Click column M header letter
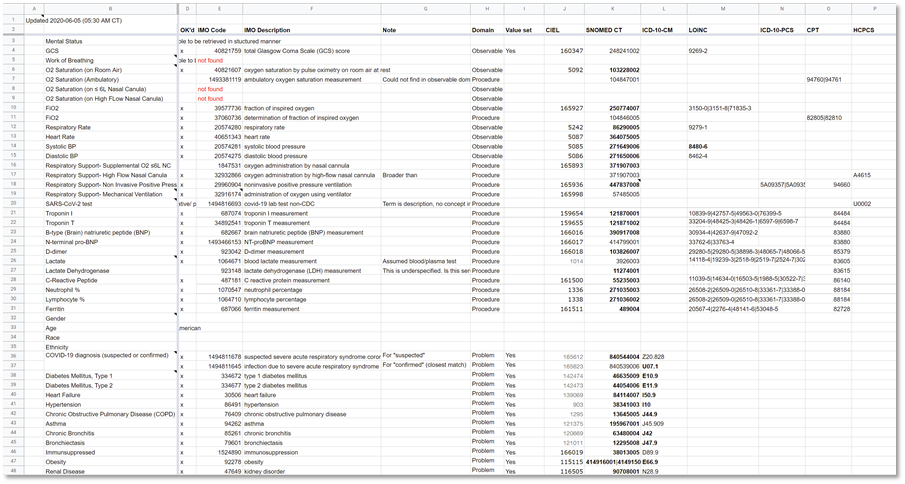Screen dimensions: 905x484 (x=721, y=9)
